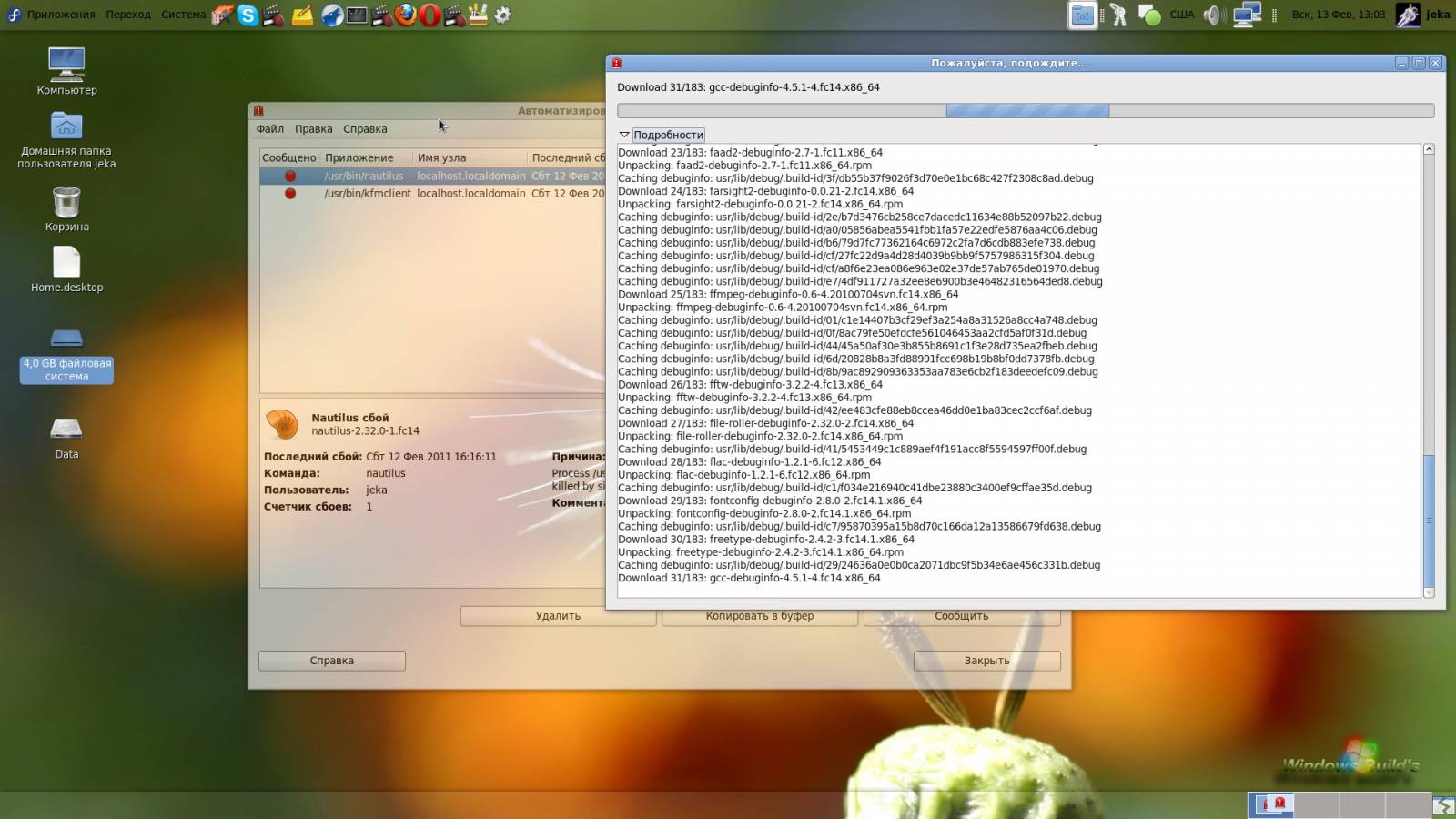Open the Переход menu

coord(128,15)
